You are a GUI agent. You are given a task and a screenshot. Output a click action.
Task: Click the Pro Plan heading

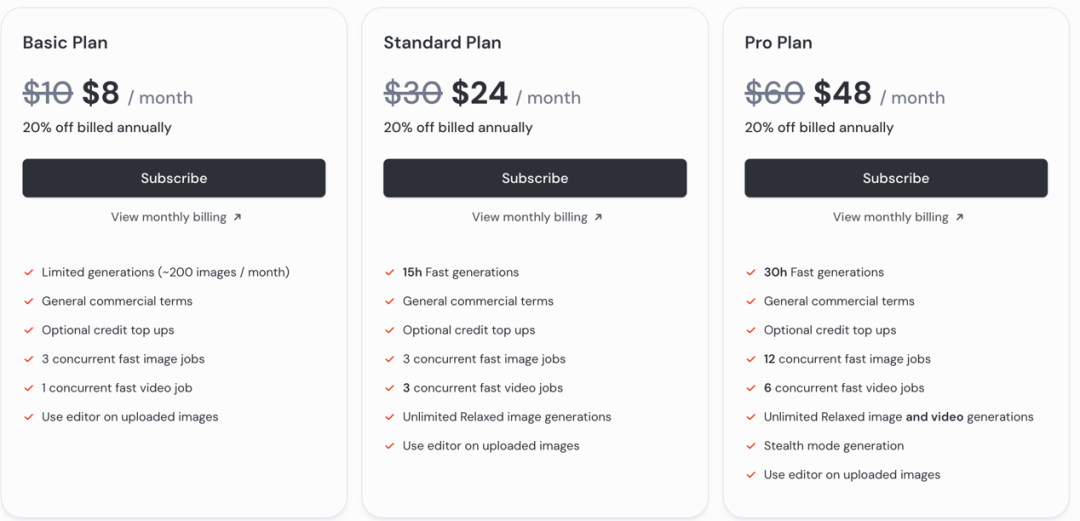(778, 43)
